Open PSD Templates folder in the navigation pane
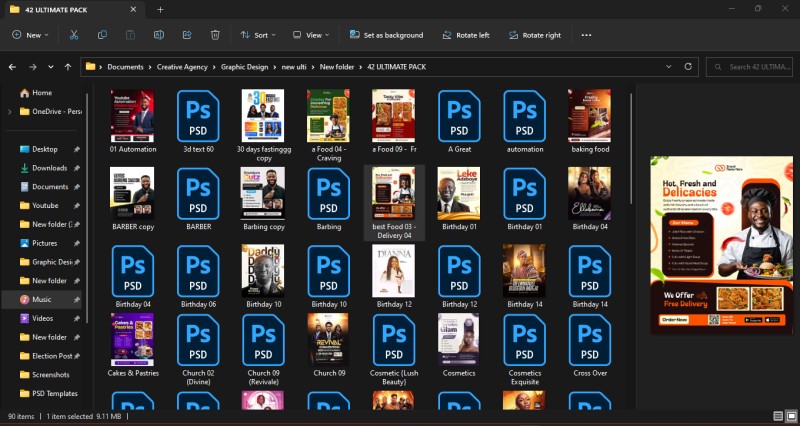 (55, 393)
